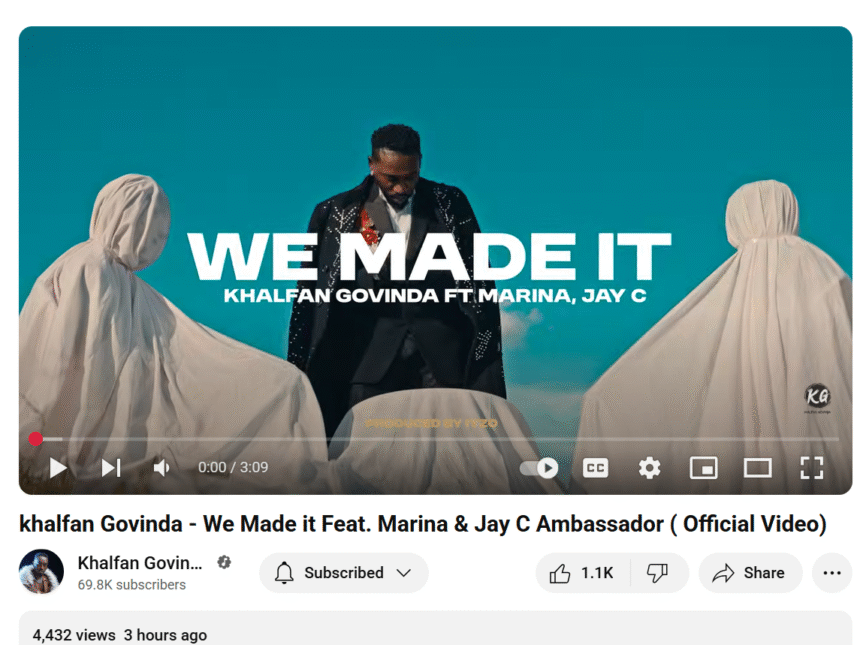Like the video with thumbs up

pyautogui.click(x=582, y=573)
